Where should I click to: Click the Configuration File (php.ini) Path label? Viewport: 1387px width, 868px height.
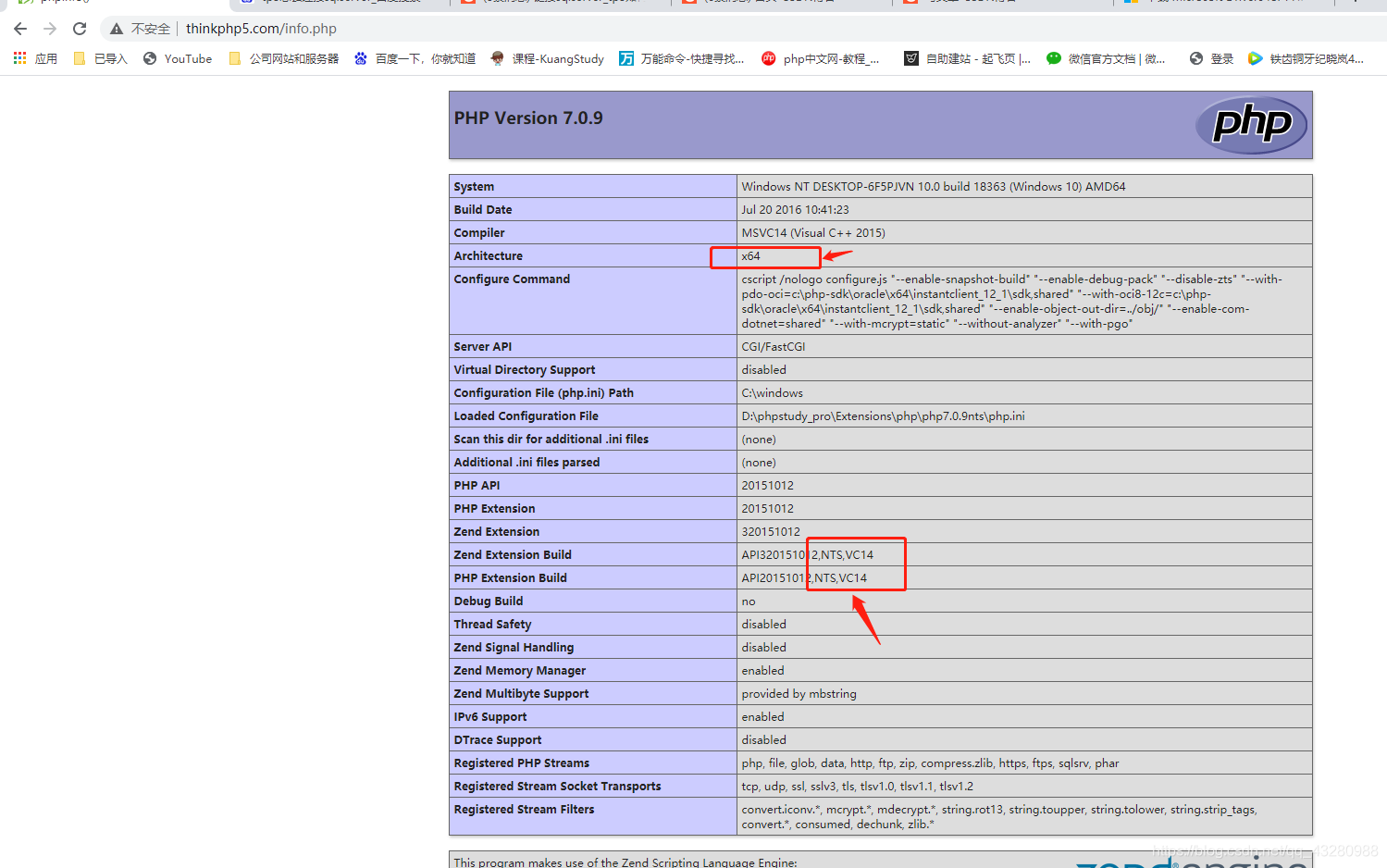click(x=544, y=392)
